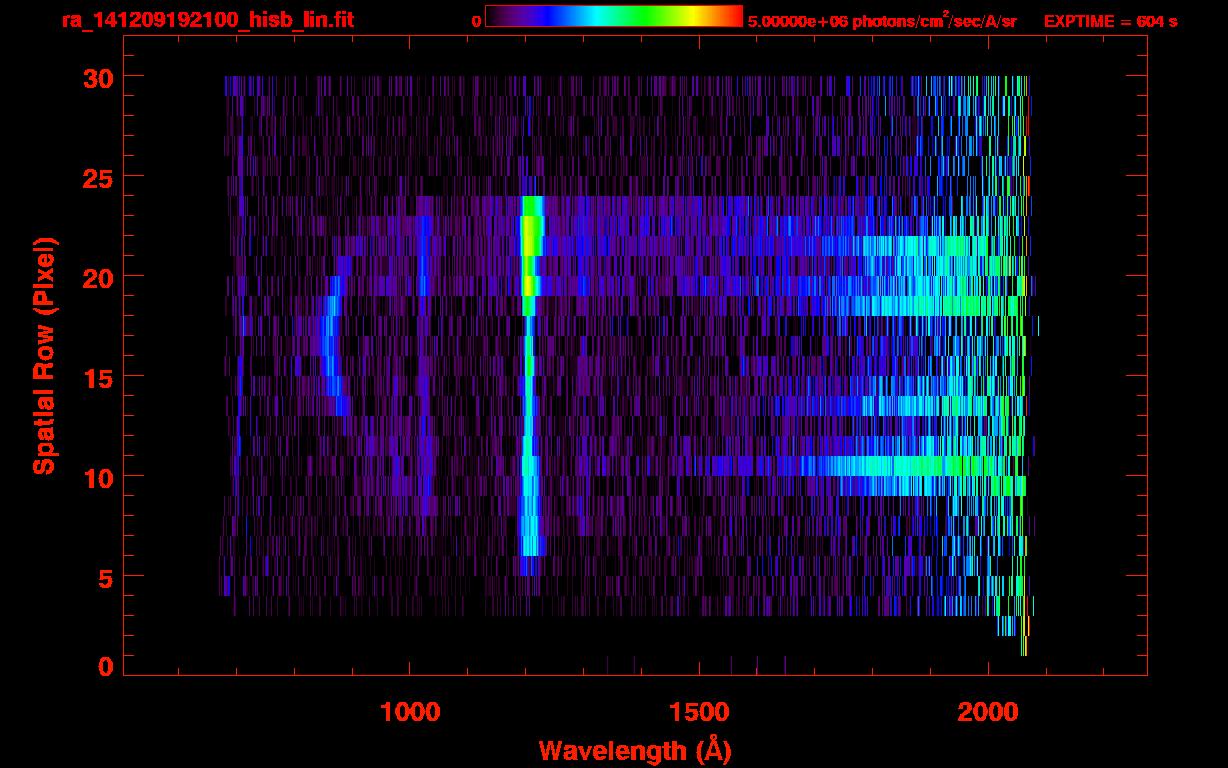Image resolution: width=1228 pixels, height=768 pixels.
Task: Click the rainbow color scale bar
Action: click(x=614, y=16)
